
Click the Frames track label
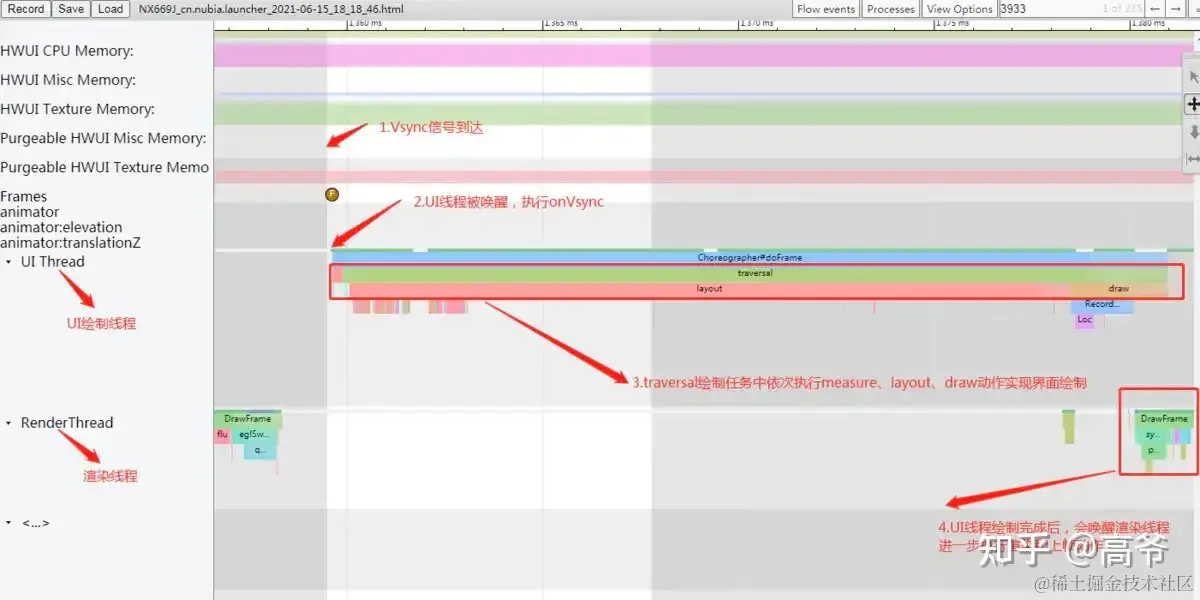click(24, 196)
